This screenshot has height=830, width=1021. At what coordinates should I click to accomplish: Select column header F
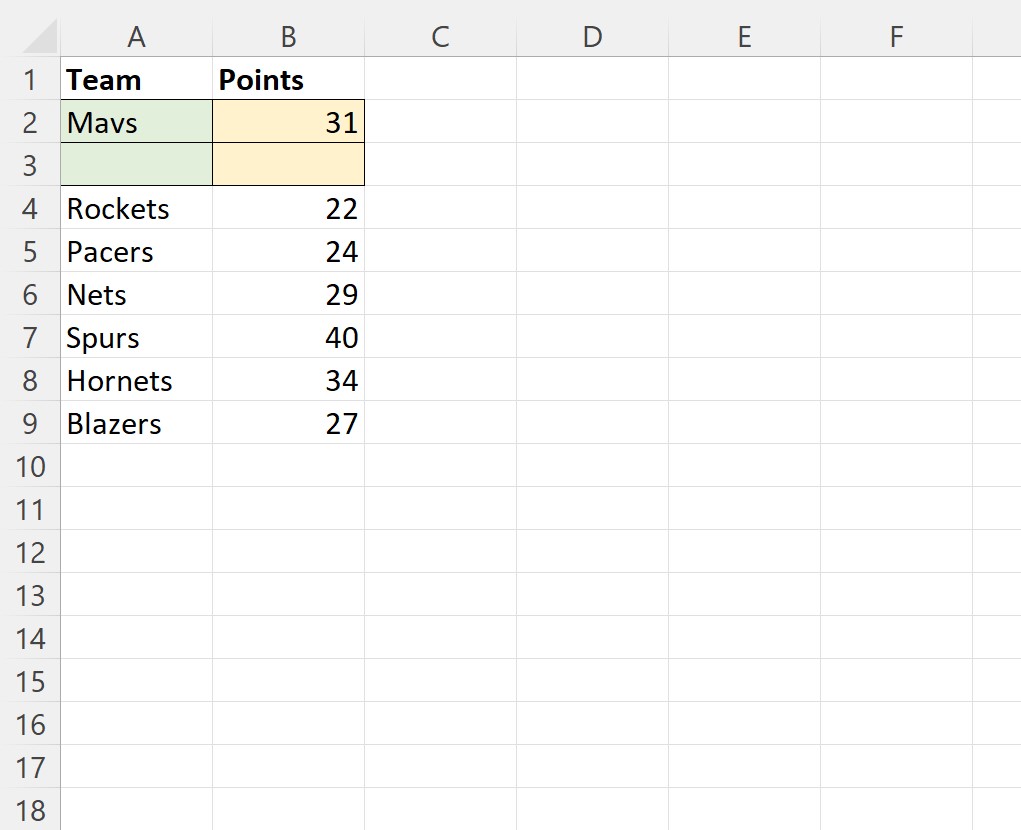[x=896, y=36]
